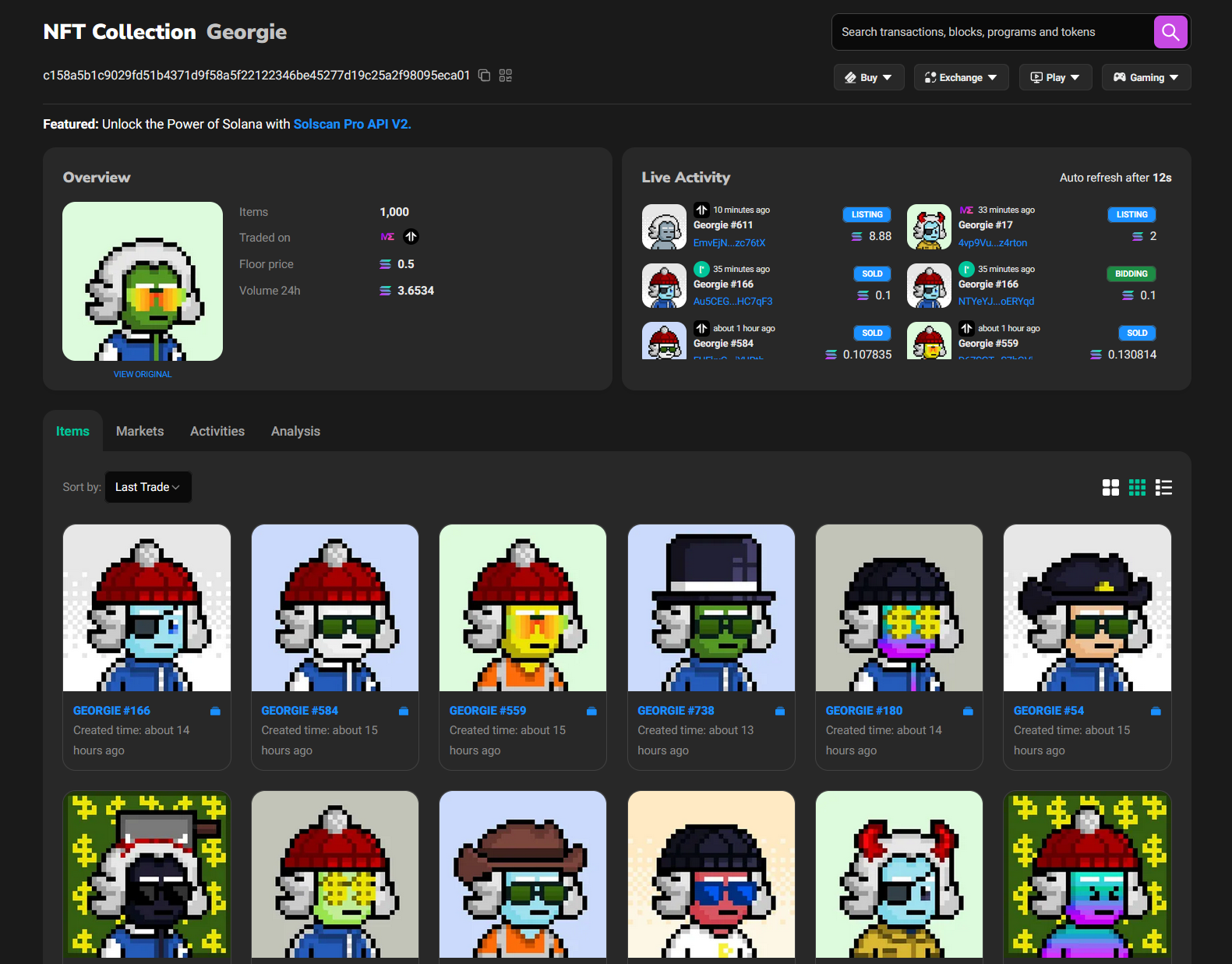This screenshot has width=1232, height=964.
Task: Copy the collection address
Action: click(x=484, y=76)
